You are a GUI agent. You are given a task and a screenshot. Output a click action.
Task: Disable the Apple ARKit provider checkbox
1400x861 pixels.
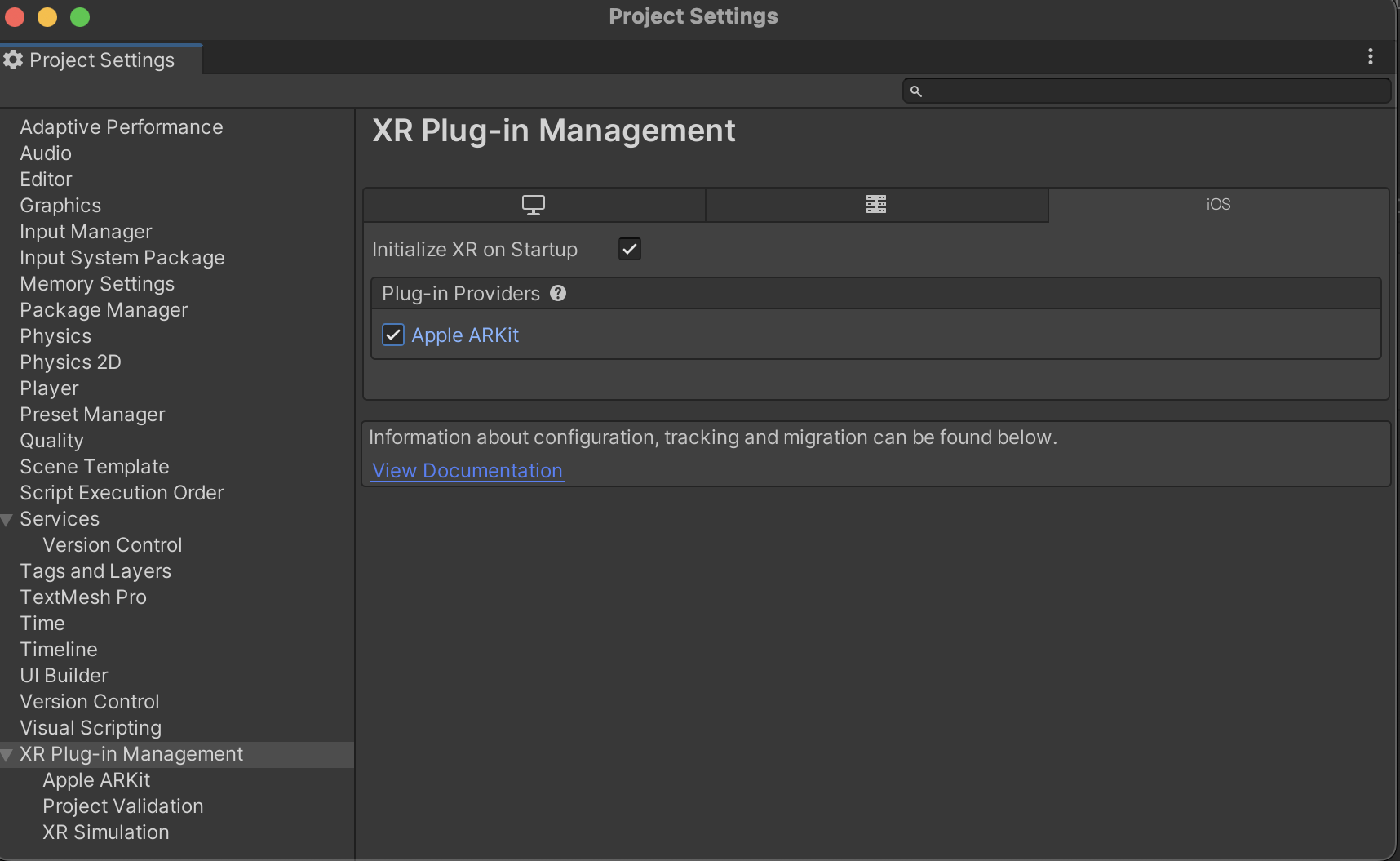393,335
